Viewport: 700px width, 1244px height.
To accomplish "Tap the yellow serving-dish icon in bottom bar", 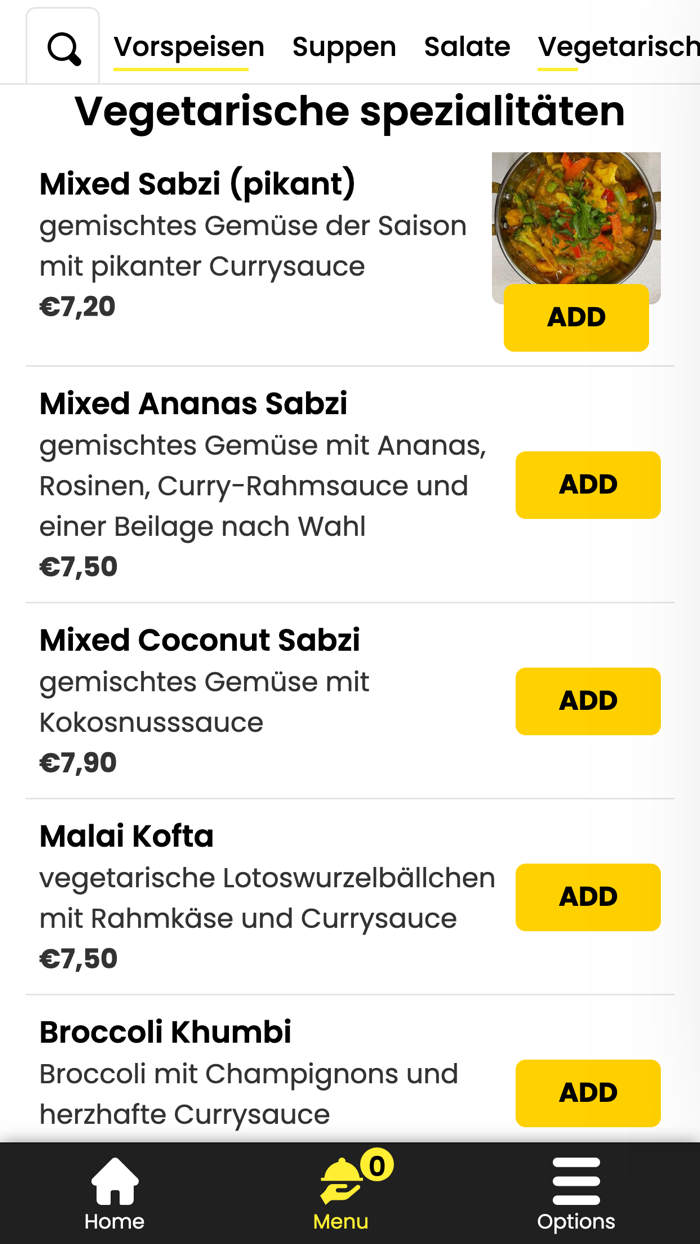I will 340,1177.
